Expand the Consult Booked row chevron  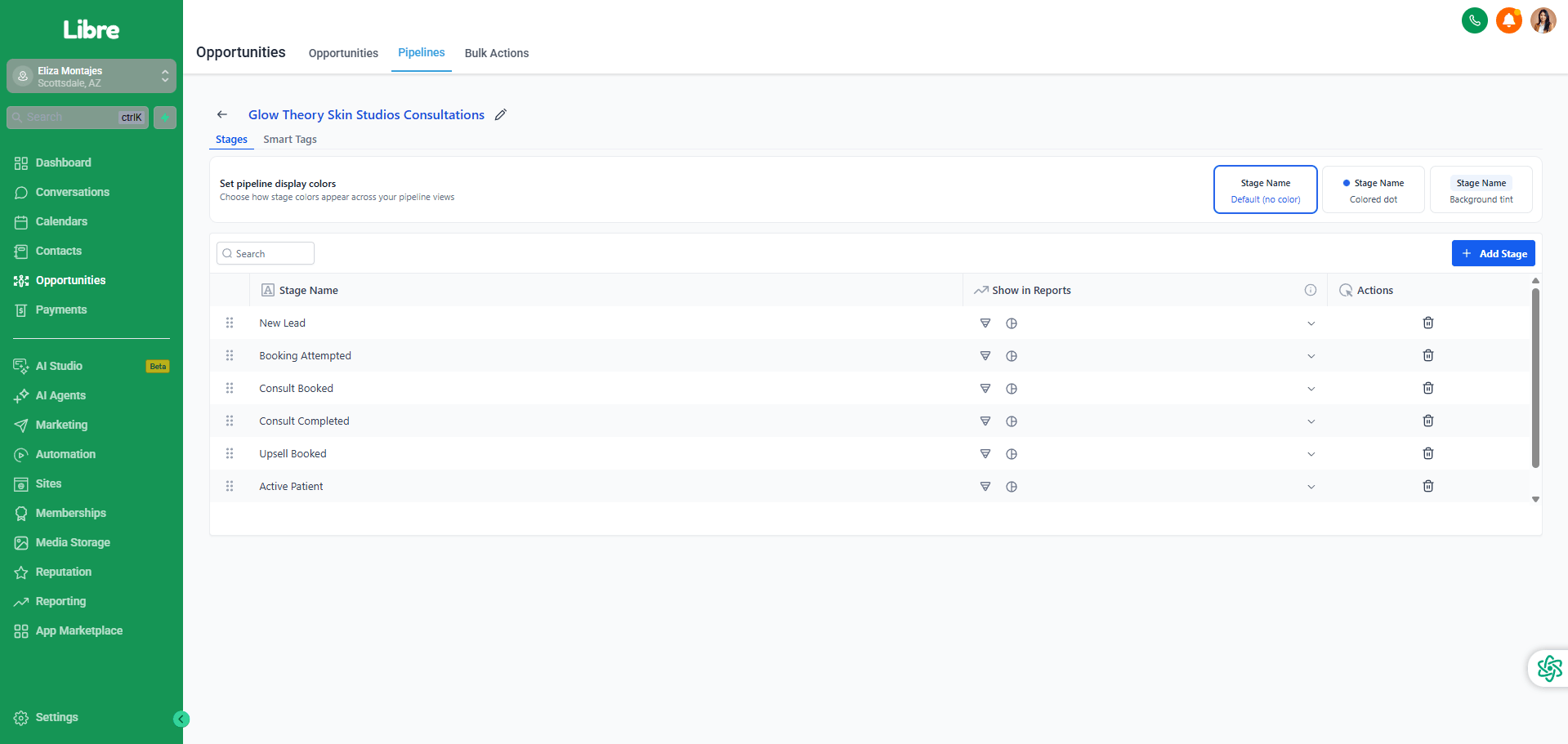pos(1311,389)
